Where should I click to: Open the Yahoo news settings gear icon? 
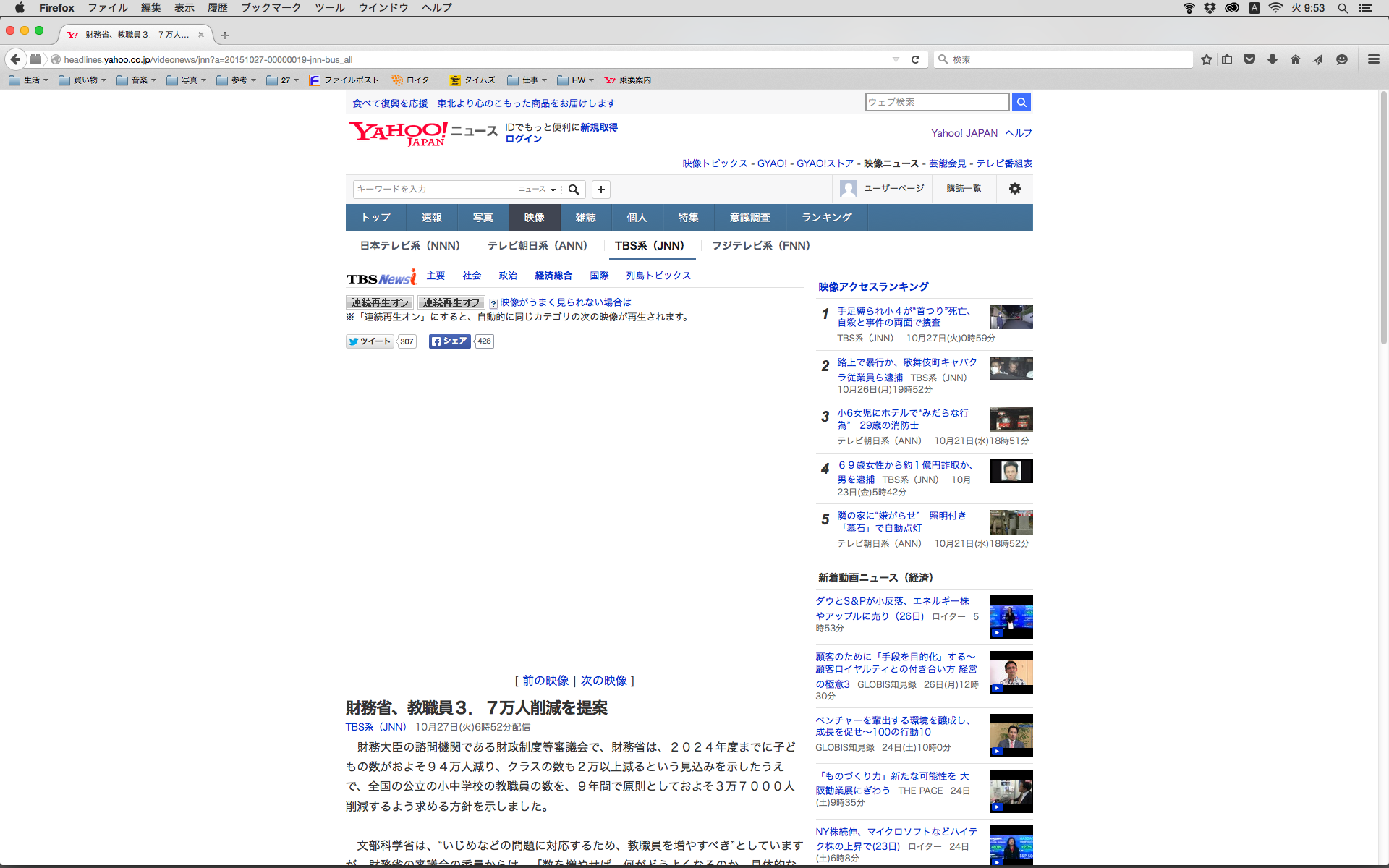coord(1014,189)
